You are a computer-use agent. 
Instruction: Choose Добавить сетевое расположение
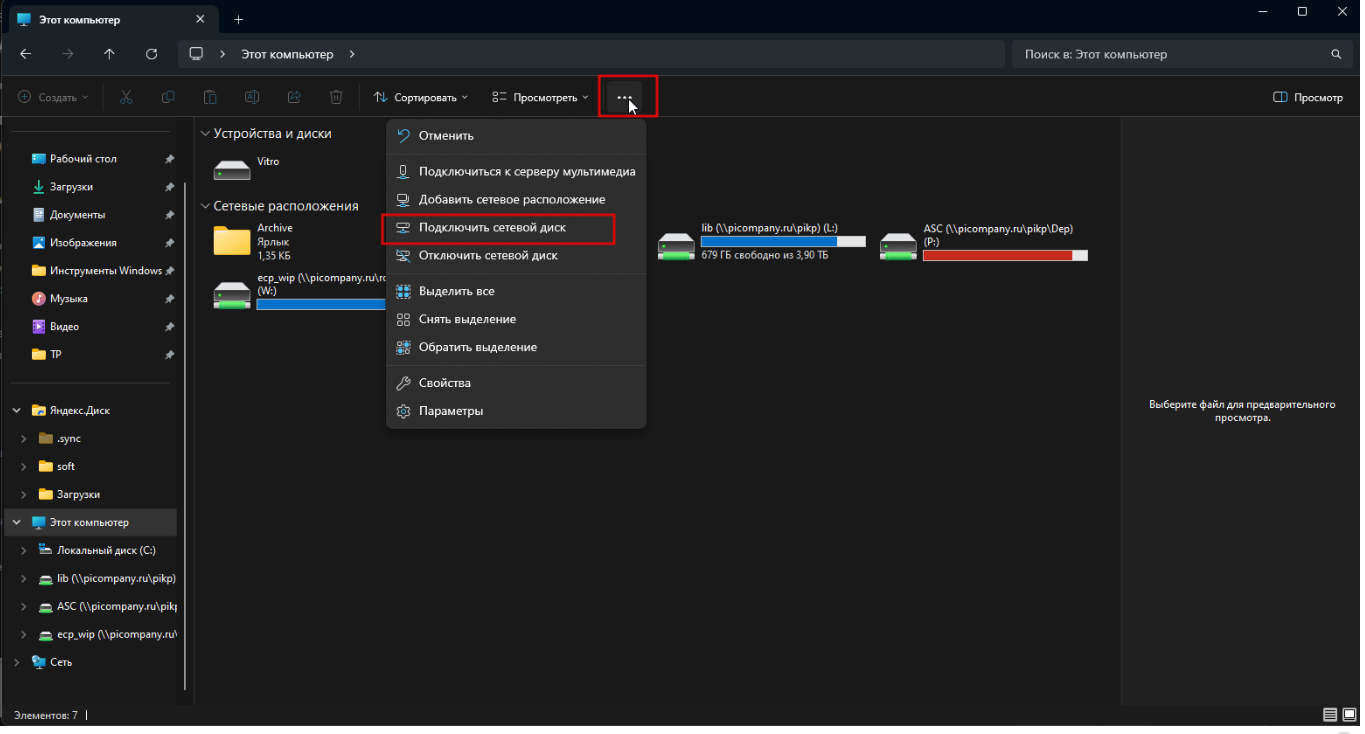[516, 200]
